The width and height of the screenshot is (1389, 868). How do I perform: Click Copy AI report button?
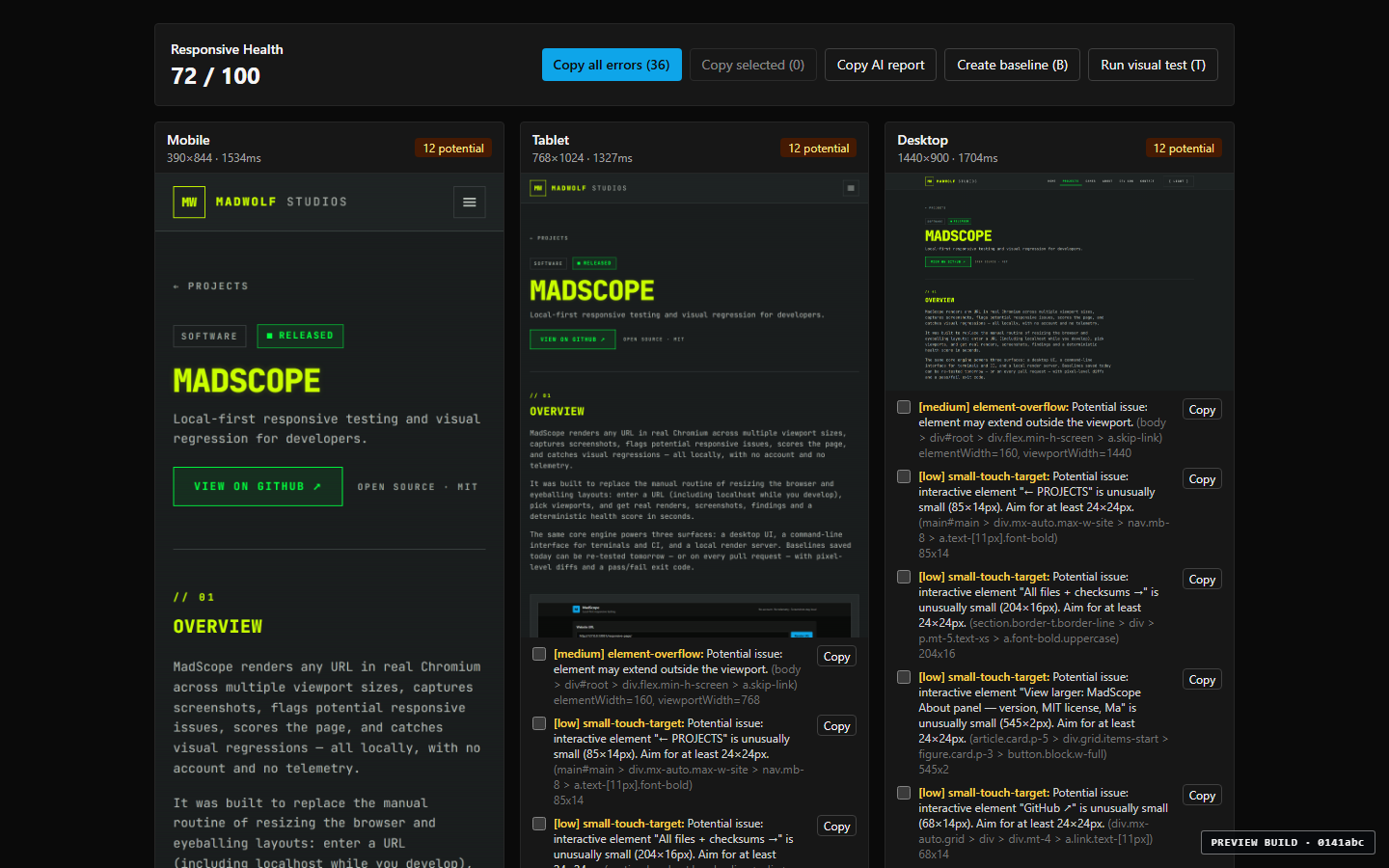click(x=881, y=65)
